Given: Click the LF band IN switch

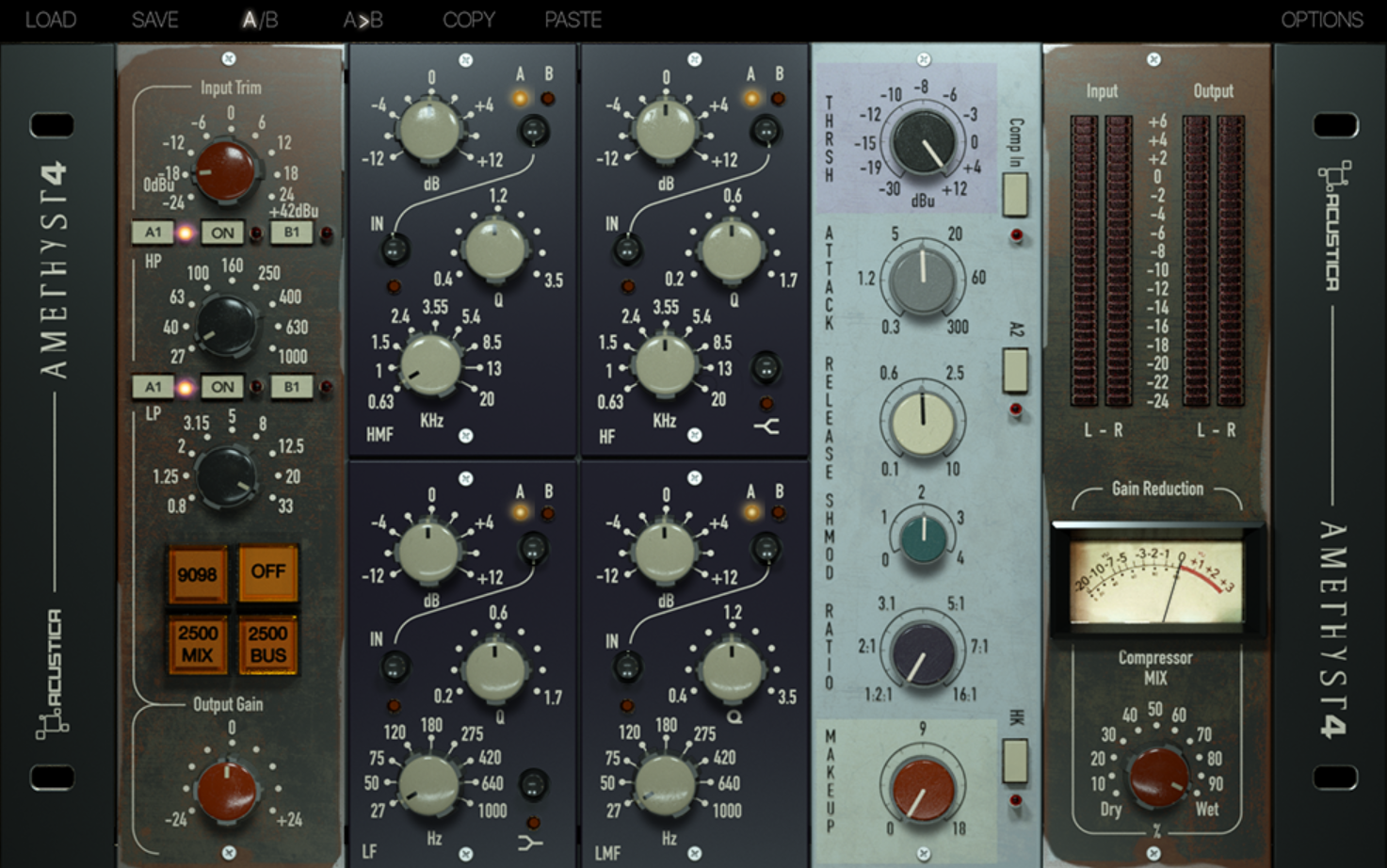Looking at the screenshot, I should coord(394,666).
